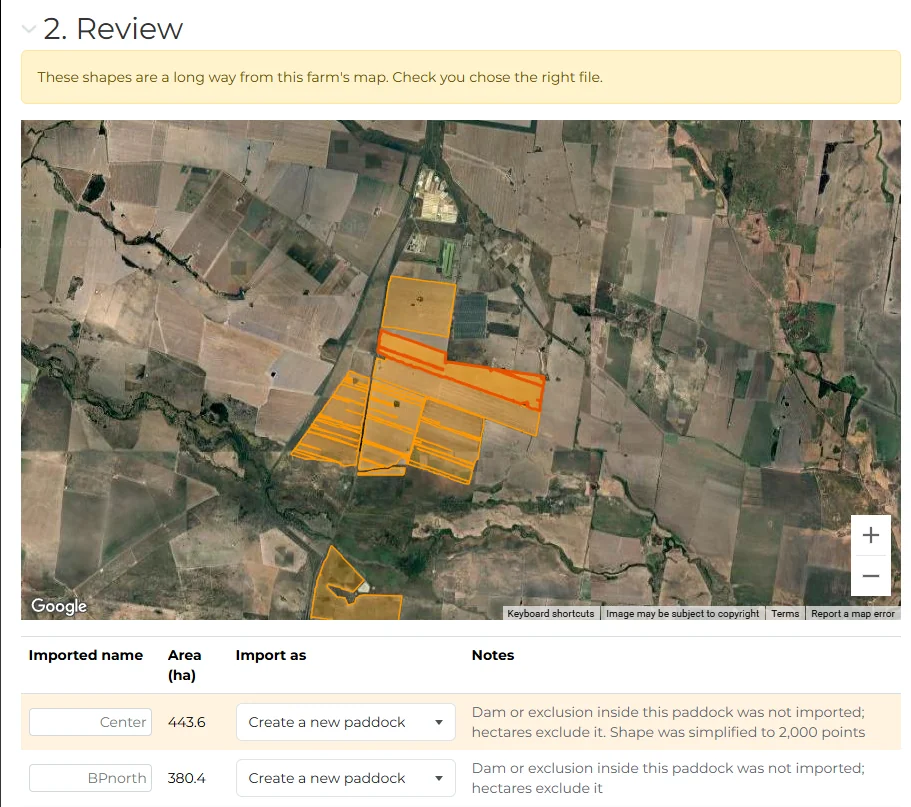
Task: Click the 2. Review heading
Action: (113, 28)
